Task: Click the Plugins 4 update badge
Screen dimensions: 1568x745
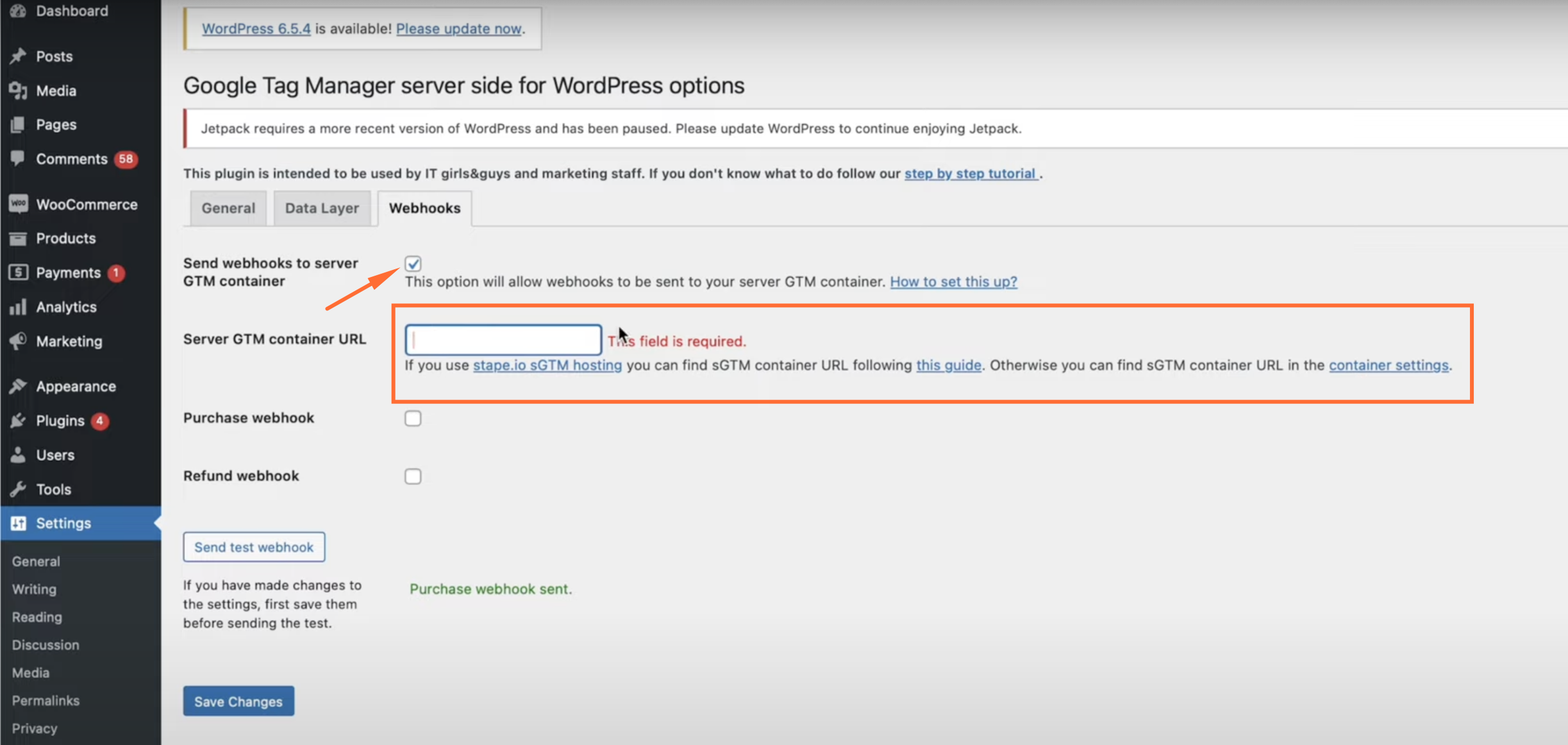Action: (99, 421)
